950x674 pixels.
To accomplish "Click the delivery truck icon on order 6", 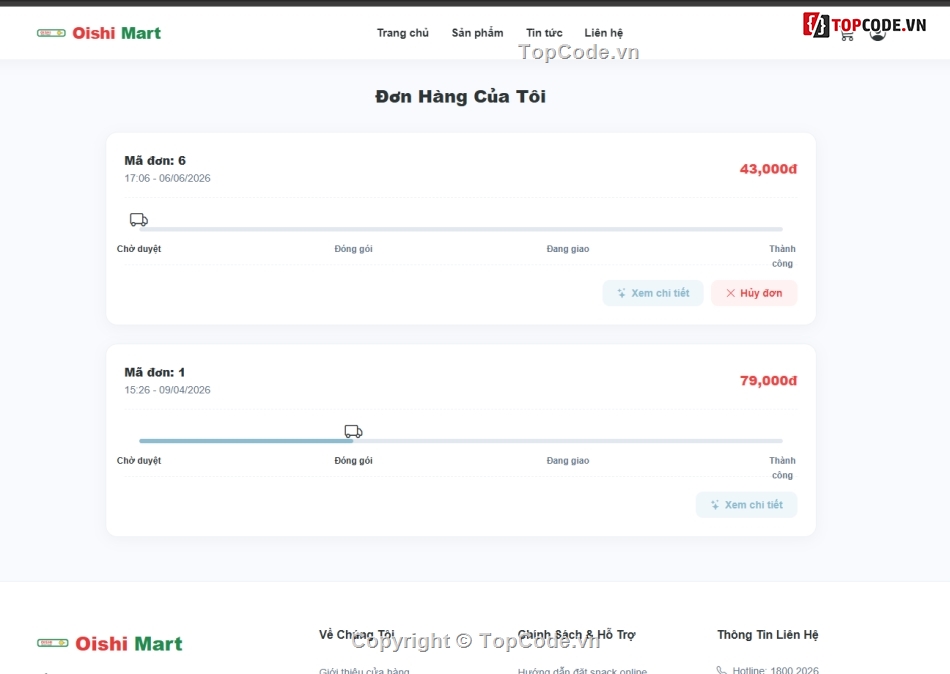I will (x=139, y=219).
